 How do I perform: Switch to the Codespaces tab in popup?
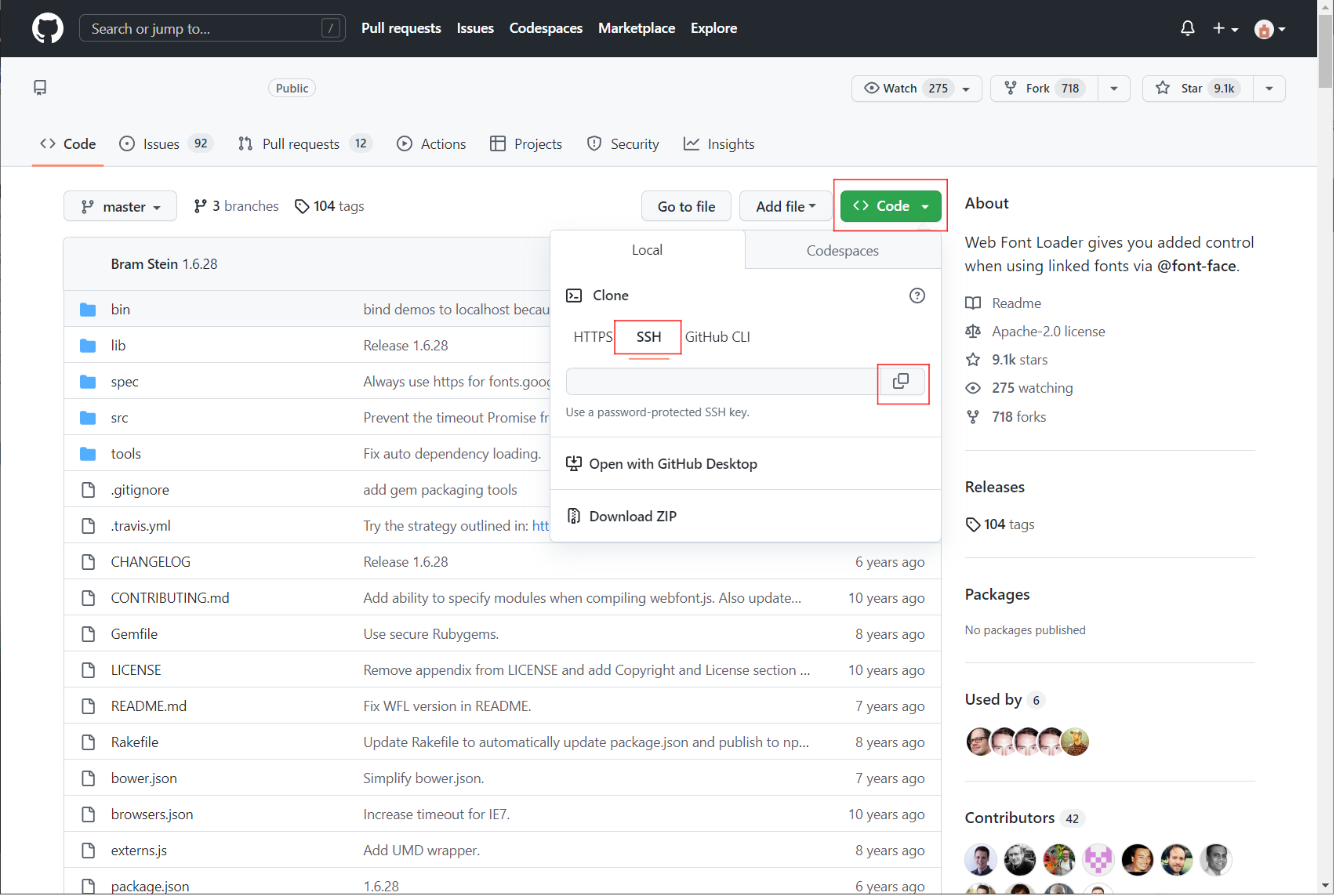coord(843,251)
